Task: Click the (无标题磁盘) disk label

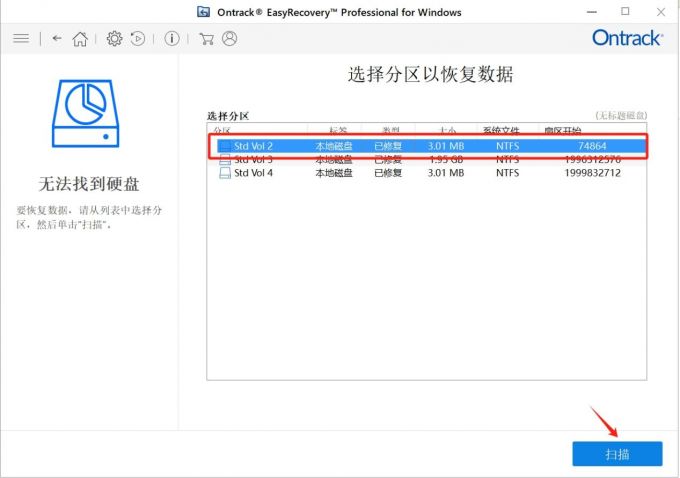Action: (621, 115)
